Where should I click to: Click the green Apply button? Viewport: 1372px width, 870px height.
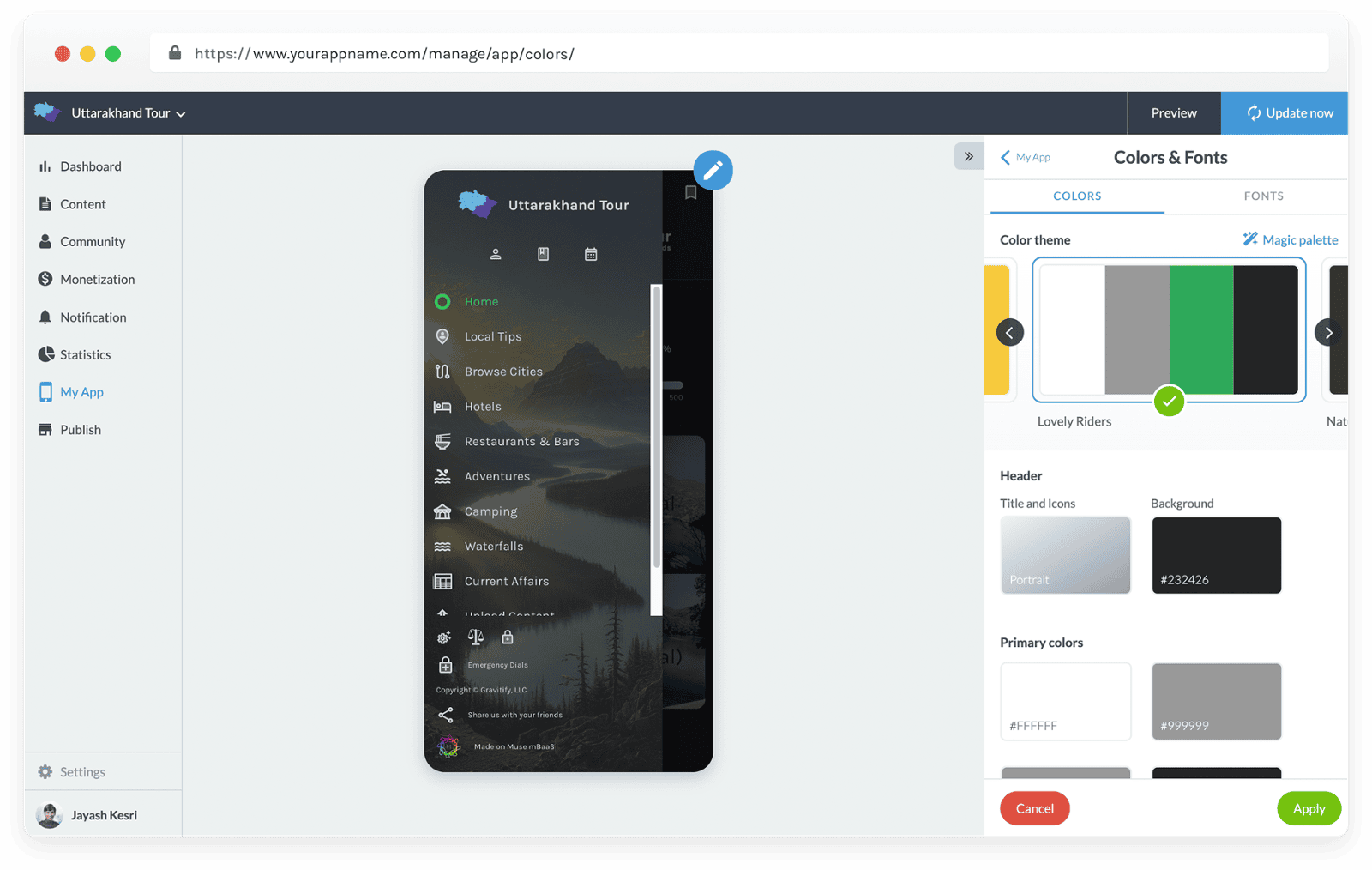coord(1309,808)
